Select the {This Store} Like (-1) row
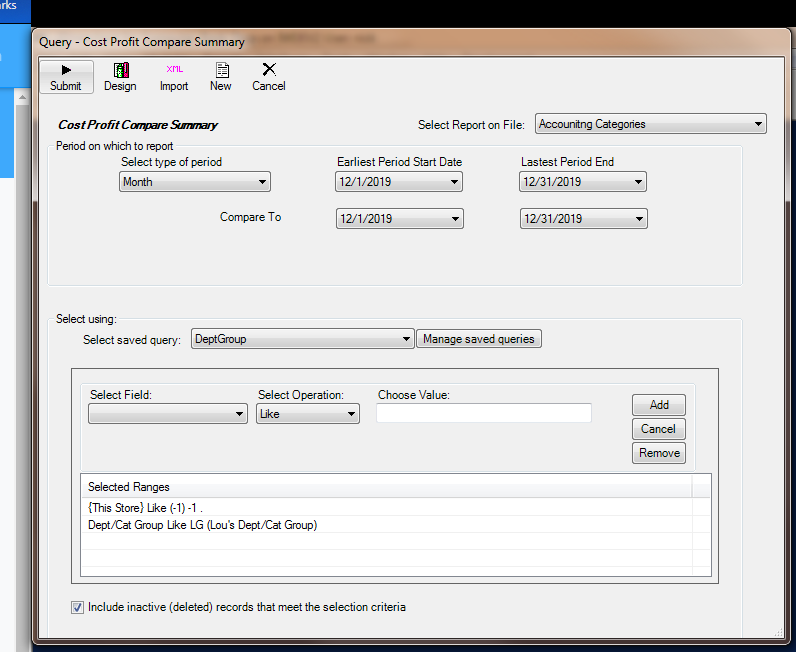The image size is (796, 652). pyautogui.click(x=386, y=507)
